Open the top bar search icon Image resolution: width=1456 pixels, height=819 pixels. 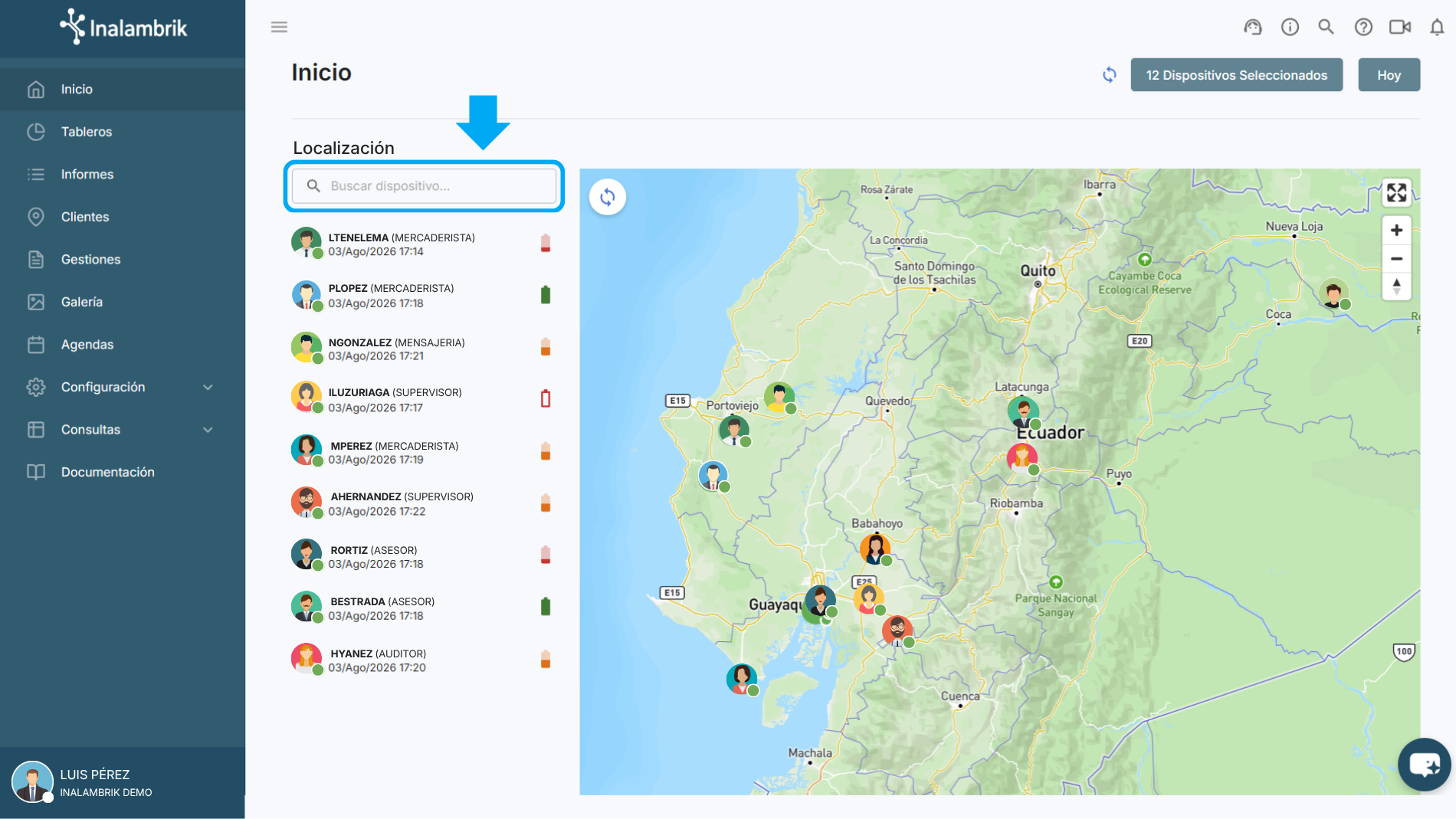click(1326, 27)
